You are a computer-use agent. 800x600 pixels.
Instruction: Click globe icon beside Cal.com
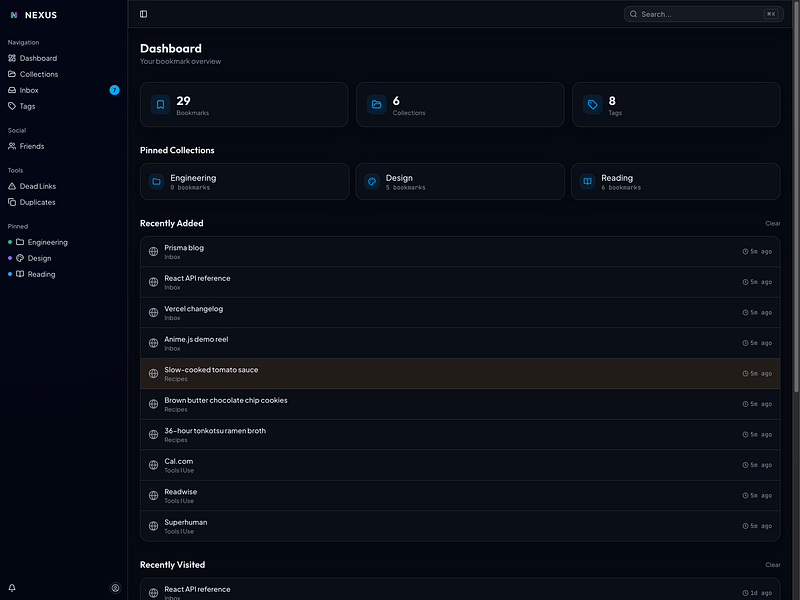(x=153, y=465)
